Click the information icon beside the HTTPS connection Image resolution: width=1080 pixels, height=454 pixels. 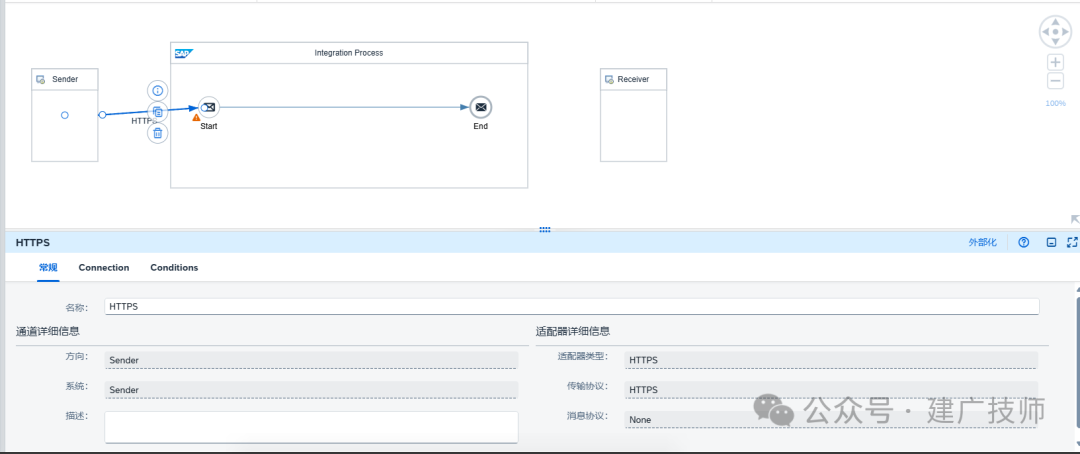tap(158, 90)
